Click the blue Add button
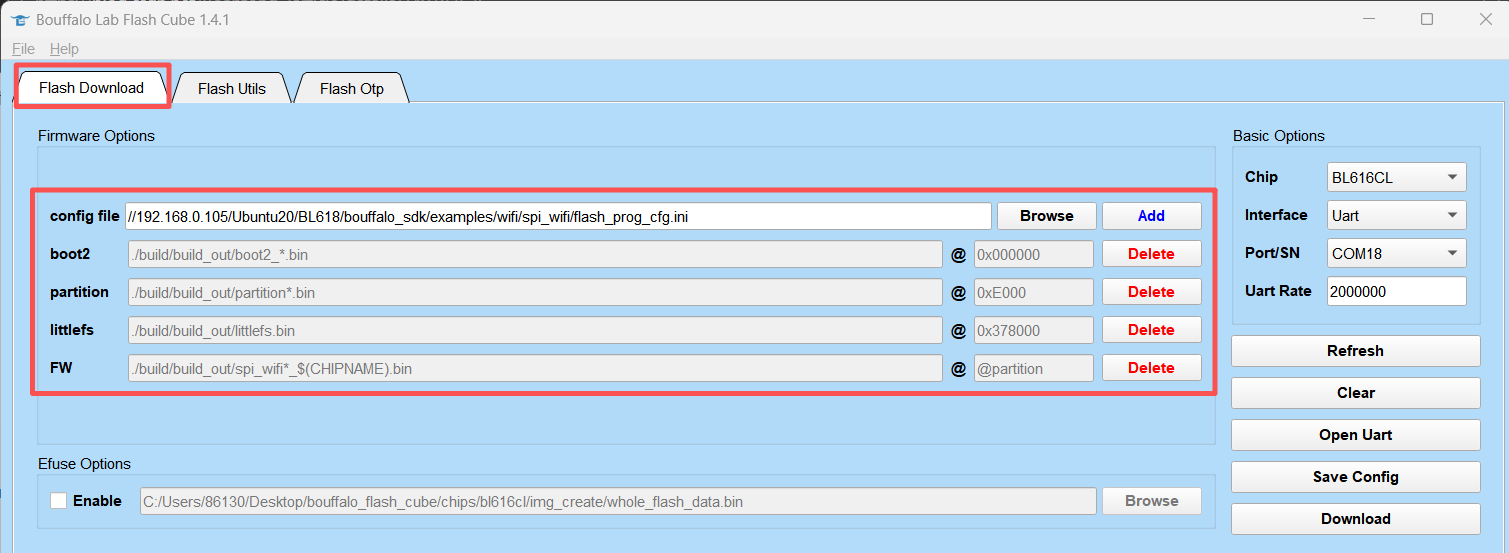The height and width of the screenshot is (553, 1509). pyautogui.click(x=1152, y=216)
